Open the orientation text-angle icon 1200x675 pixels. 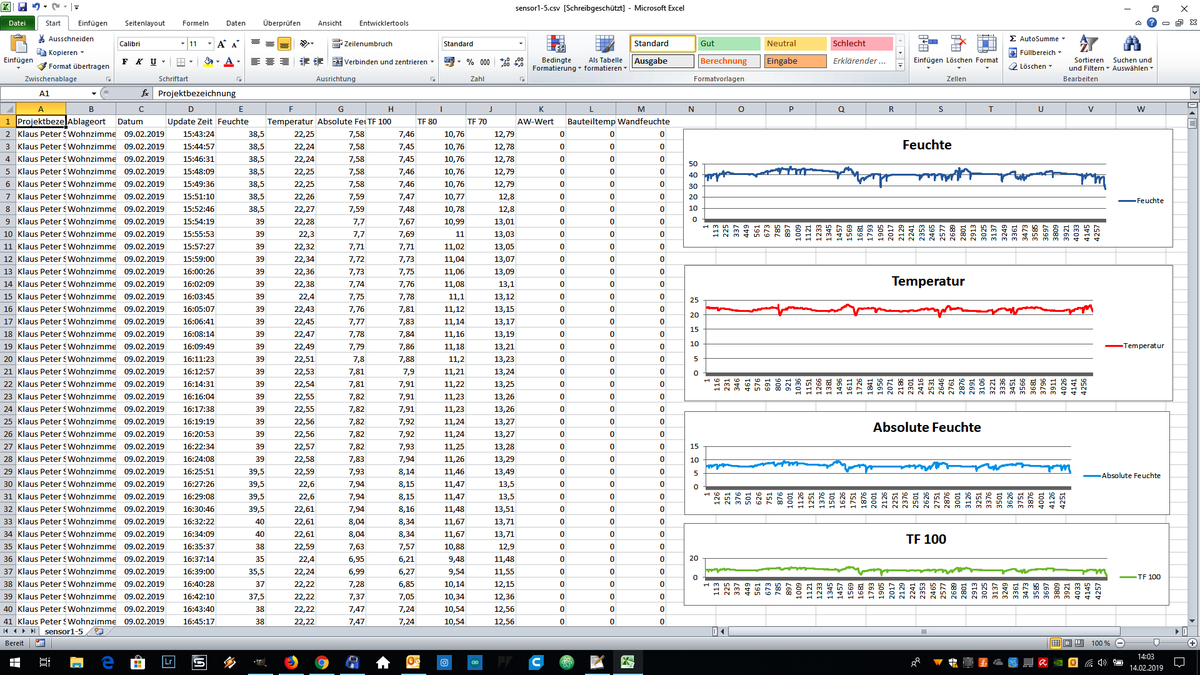pos(307,44)
